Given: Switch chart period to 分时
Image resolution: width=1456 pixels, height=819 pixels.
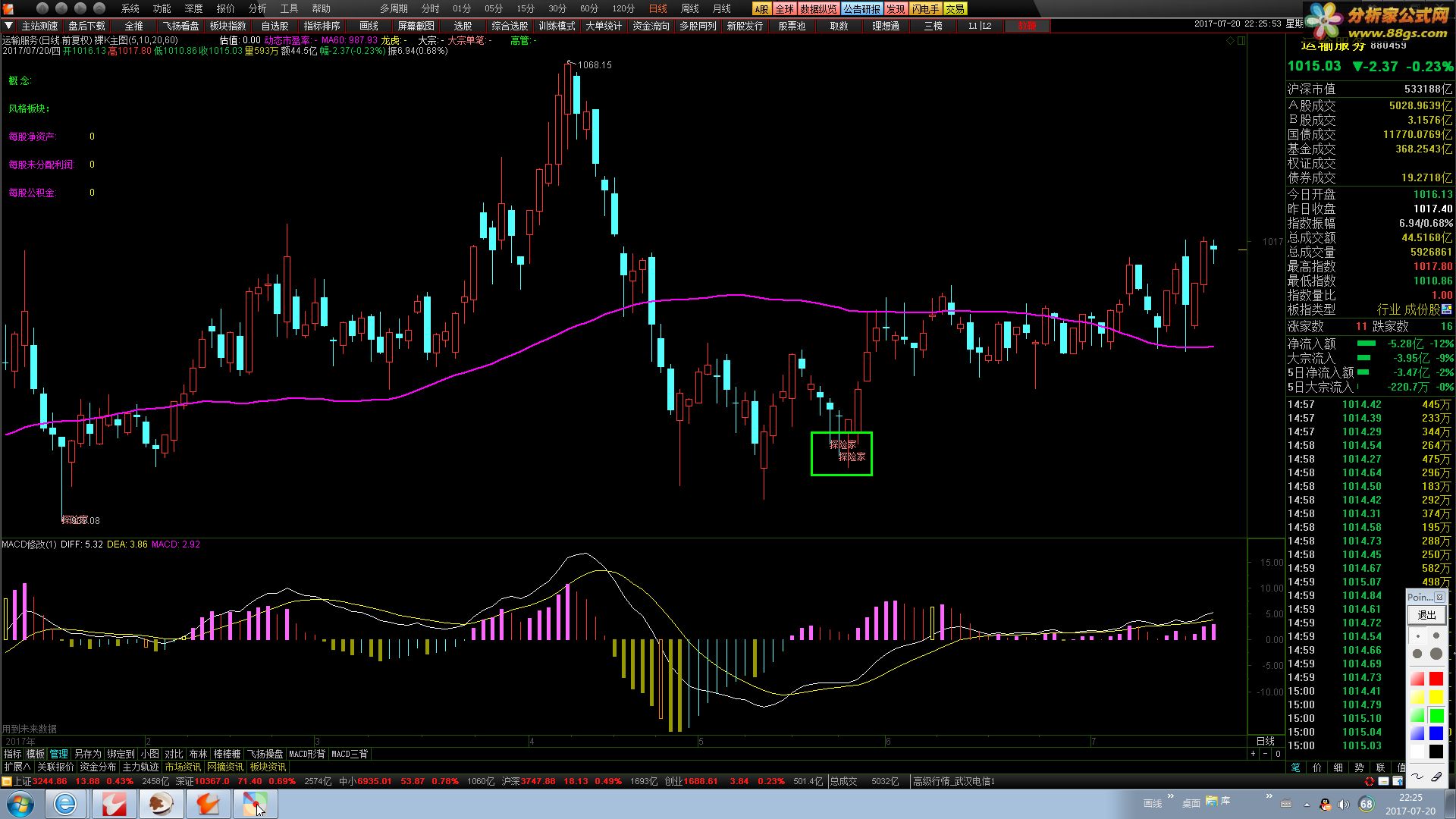Looking at the screenshot, I should pos(430,8).
